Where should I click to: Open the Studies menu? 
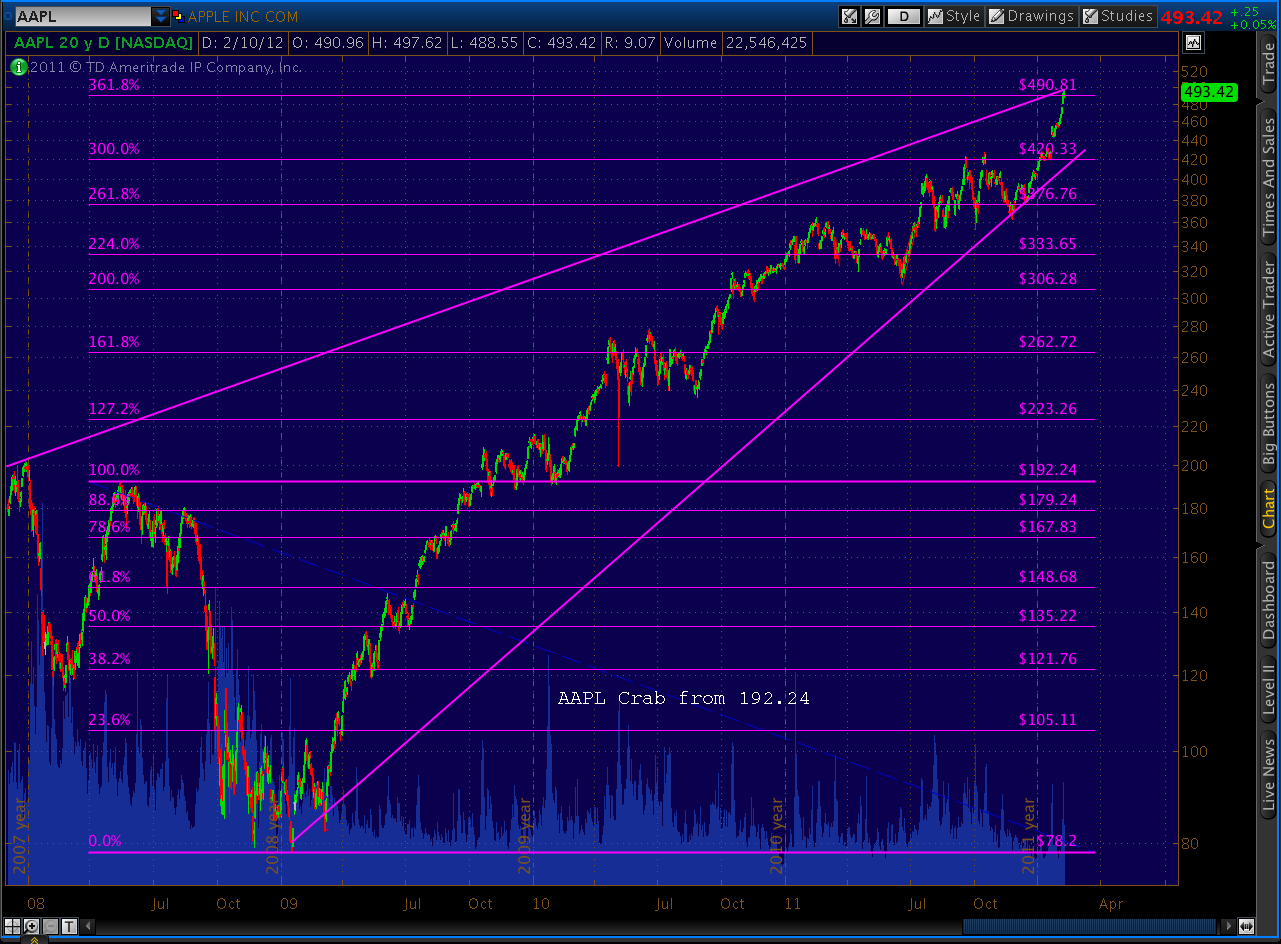pyautogui.click(x=1117, y=16)
